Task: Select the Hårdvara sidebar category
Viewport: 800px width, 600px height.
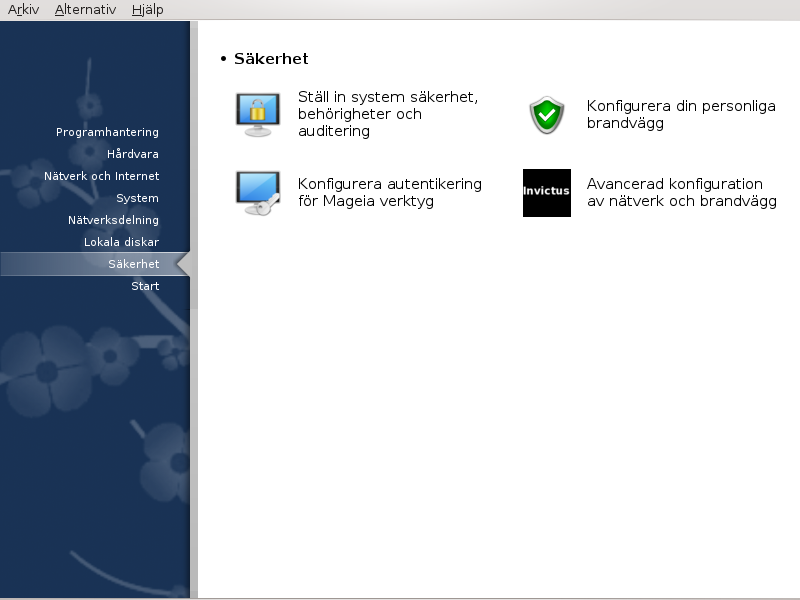Action: [132, 154]
